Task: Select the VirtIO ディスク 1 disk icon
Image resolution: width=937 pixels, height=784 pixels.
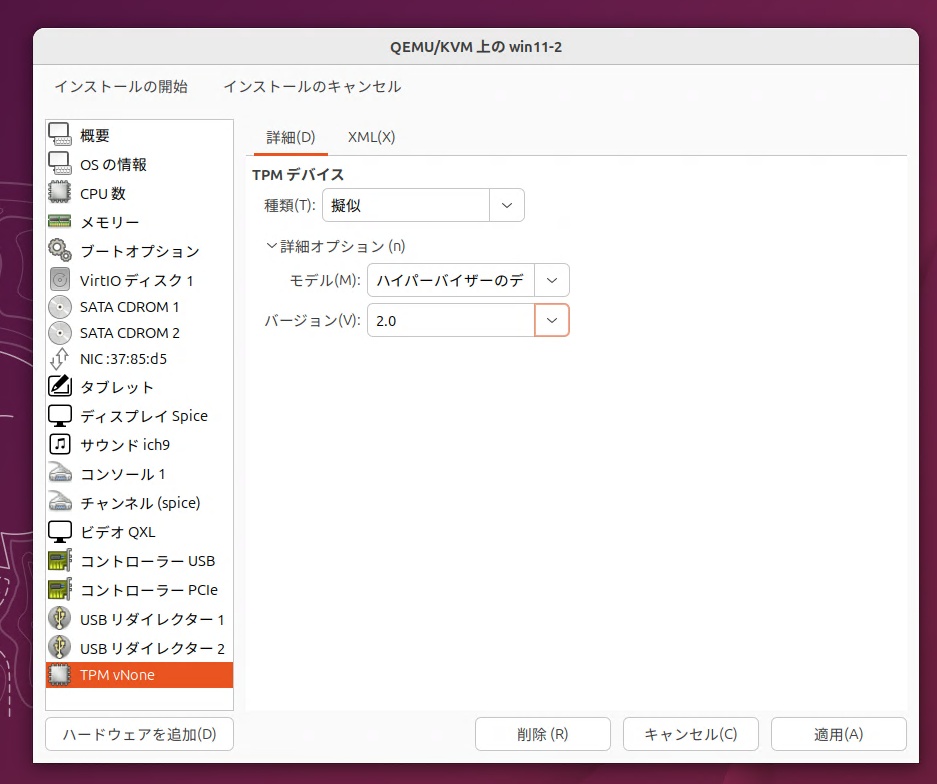Action: (x=60, y=280)
